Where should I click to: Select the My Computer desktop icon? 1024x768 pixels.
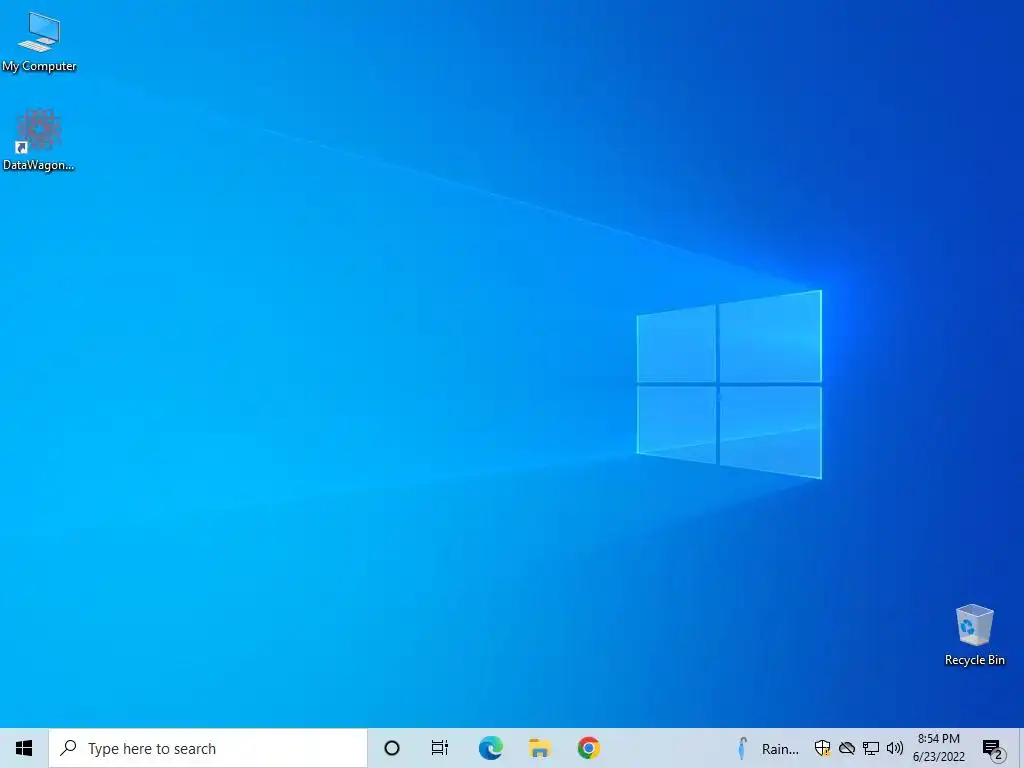[39, 40]
